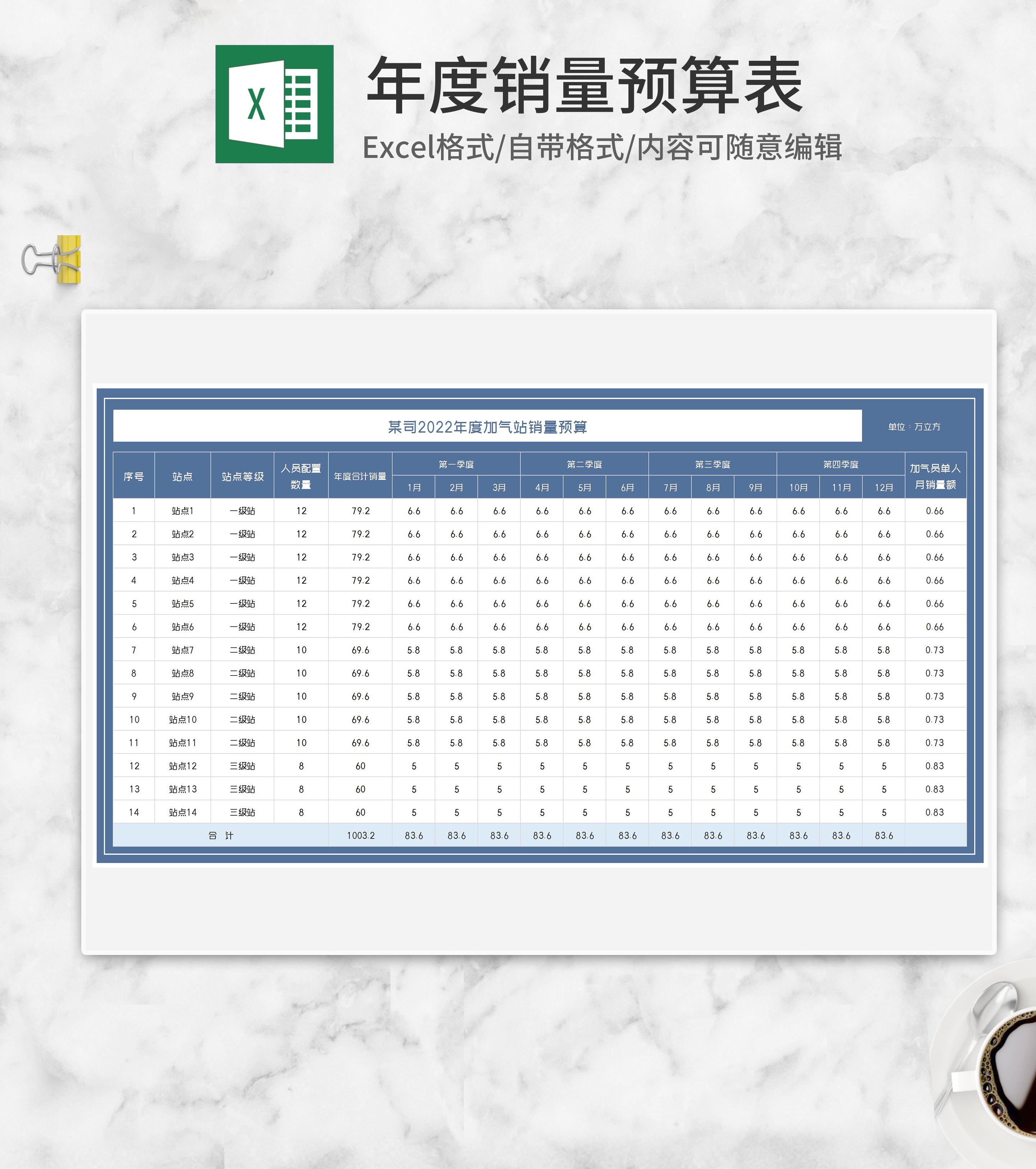Click the 加气员单人月销量额 header
Image resolution: width=1036 pixels, height=1169 pixels.
(935, 476)
